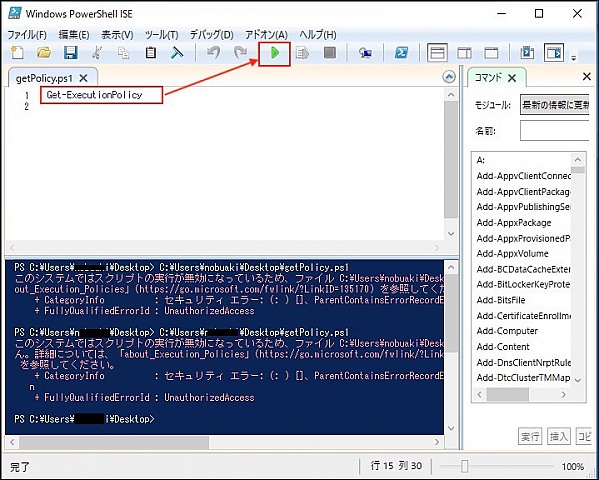Viewport: 599px width, 480px height.
Task: Run the script with the green play button
Action: [x=275, y=53]
